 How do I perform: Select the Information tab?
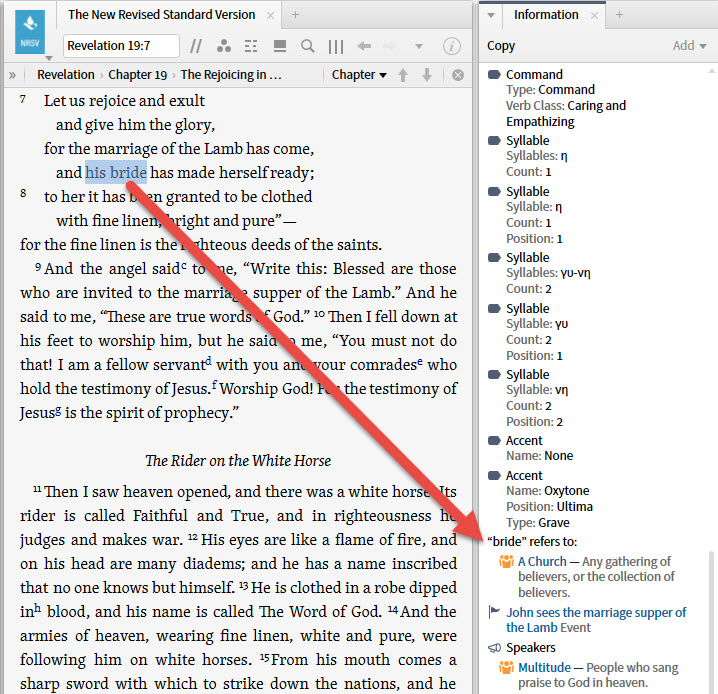pos(546,15)
